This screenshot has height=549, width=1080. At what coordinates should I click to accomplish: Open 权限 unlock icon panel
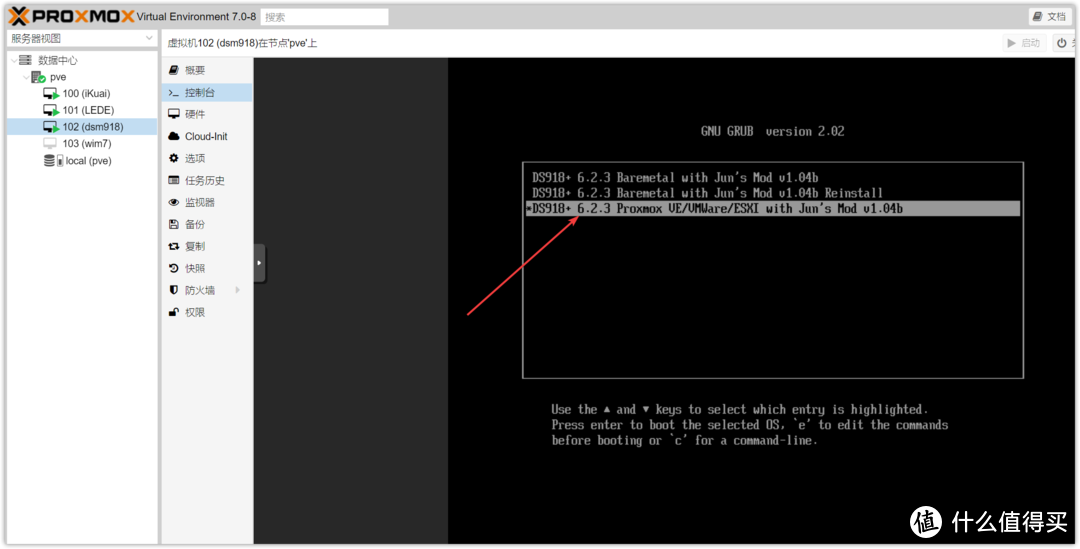point(174,313)
